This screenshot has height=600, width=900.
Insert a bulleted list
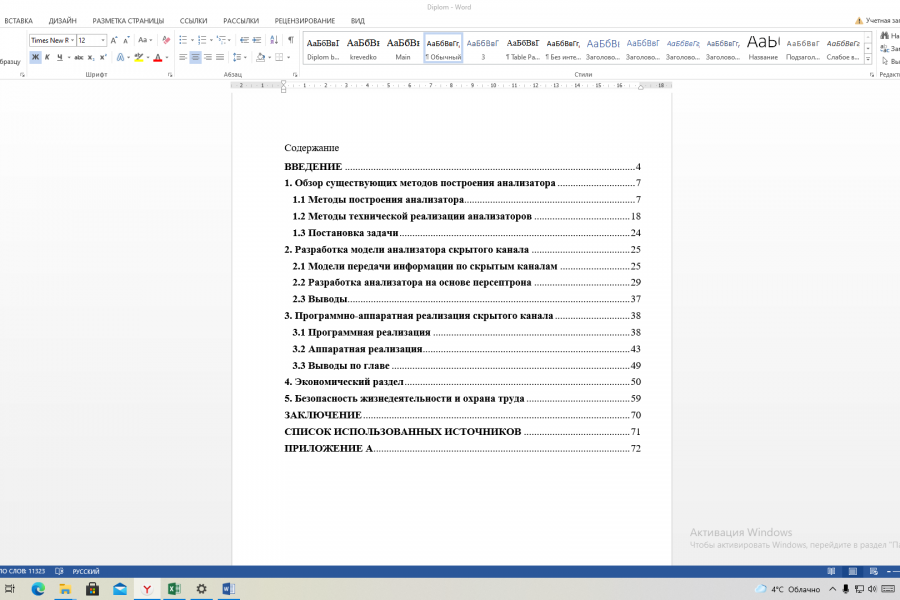click(183, 40)
